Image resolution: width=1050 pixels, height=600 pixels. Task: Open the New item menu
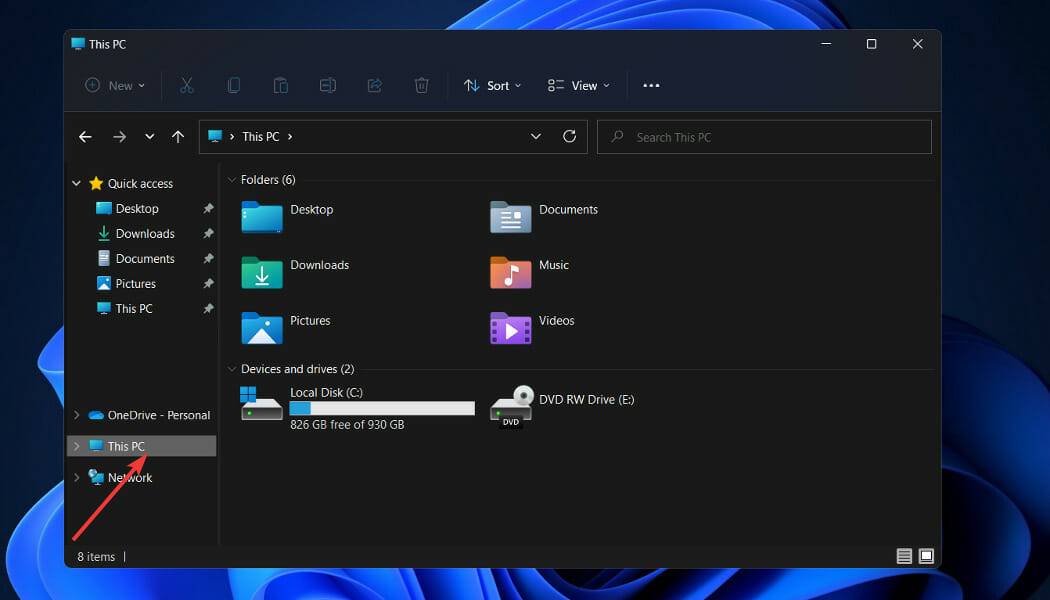click(115, 86)
